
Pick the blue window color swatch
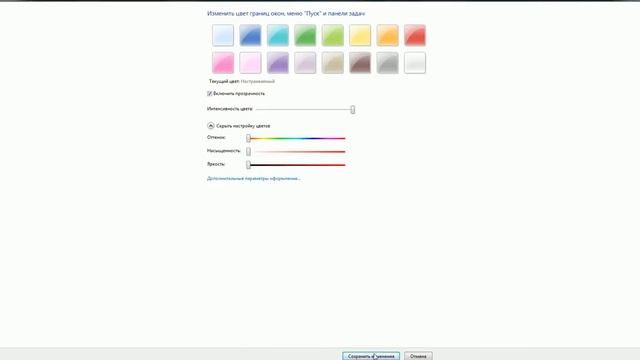(x=250, y=35)
